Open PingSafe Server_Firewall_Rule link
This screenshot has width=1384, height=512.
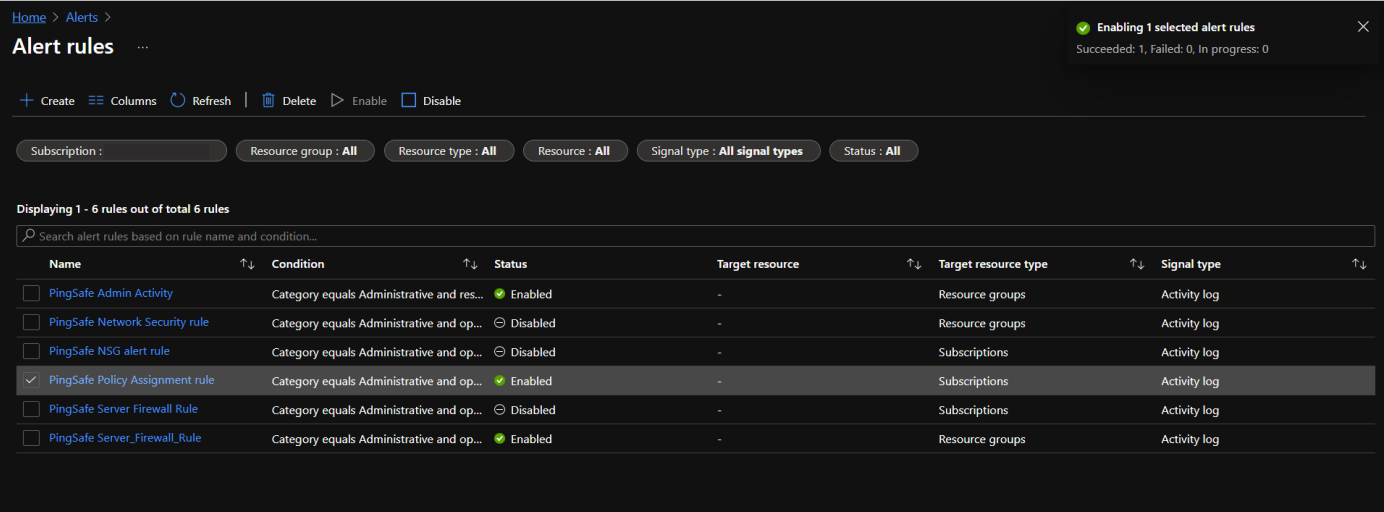coord(125,438)
